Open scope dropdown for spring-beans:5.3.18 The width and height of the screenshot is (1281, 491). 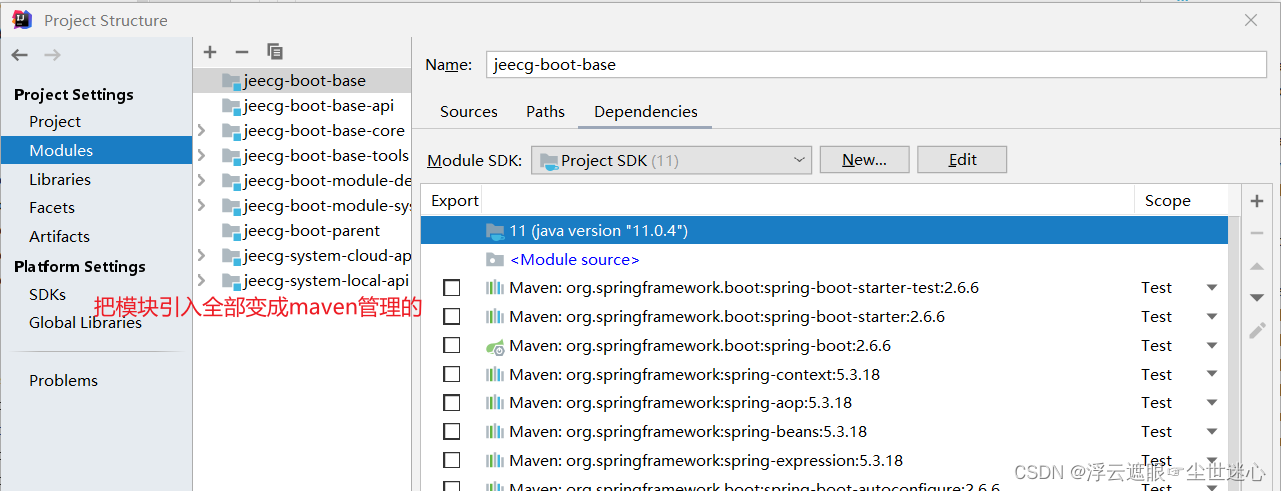[x=1212, y=432]
